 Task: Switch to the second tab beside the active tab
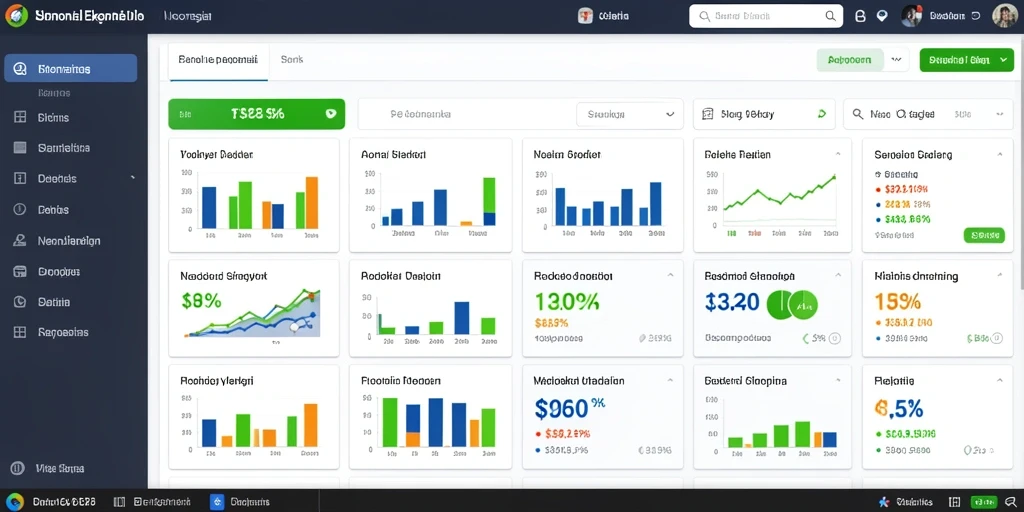click(x=292, y=59)
